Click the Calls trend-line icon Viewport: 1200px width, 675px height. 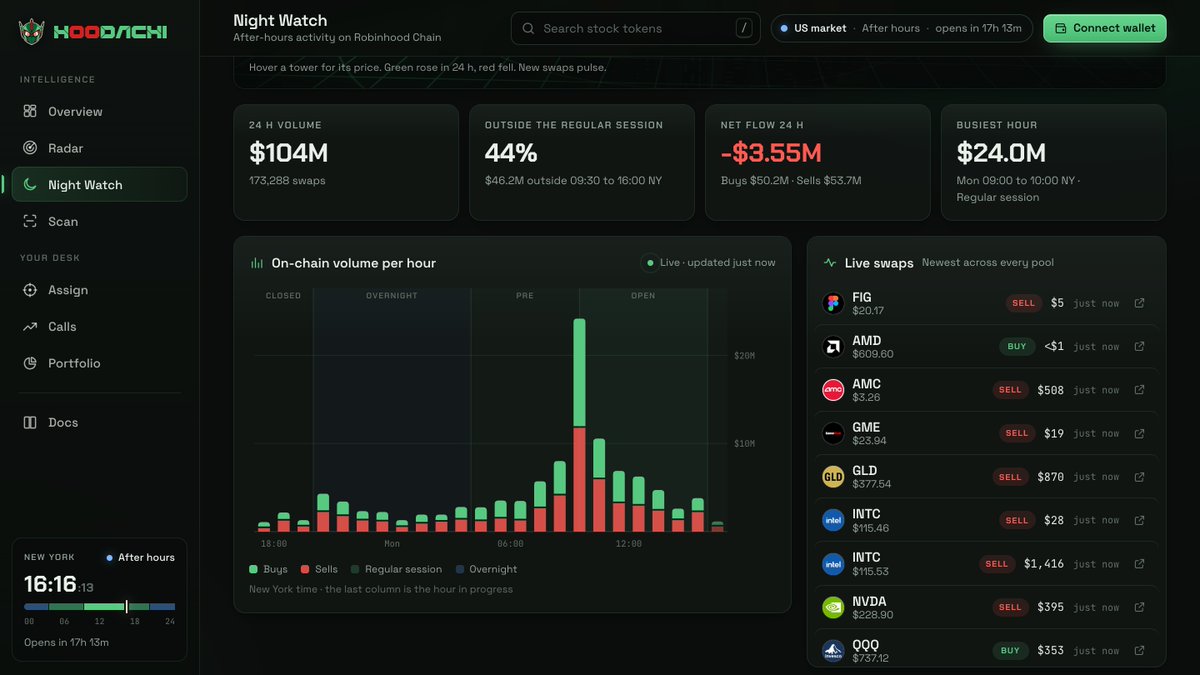(30, 327)
